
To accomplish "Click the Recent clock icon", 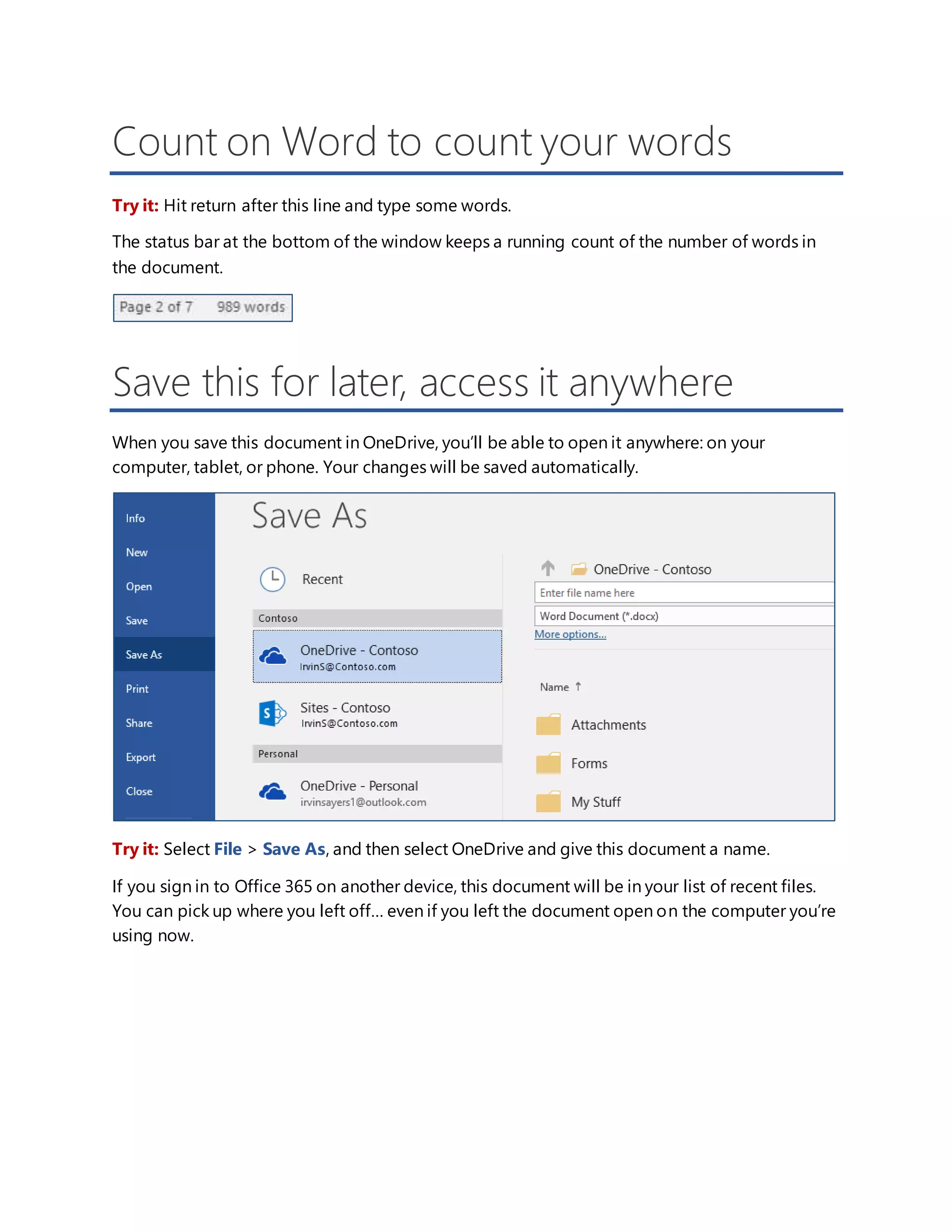I will coord(272,579).
